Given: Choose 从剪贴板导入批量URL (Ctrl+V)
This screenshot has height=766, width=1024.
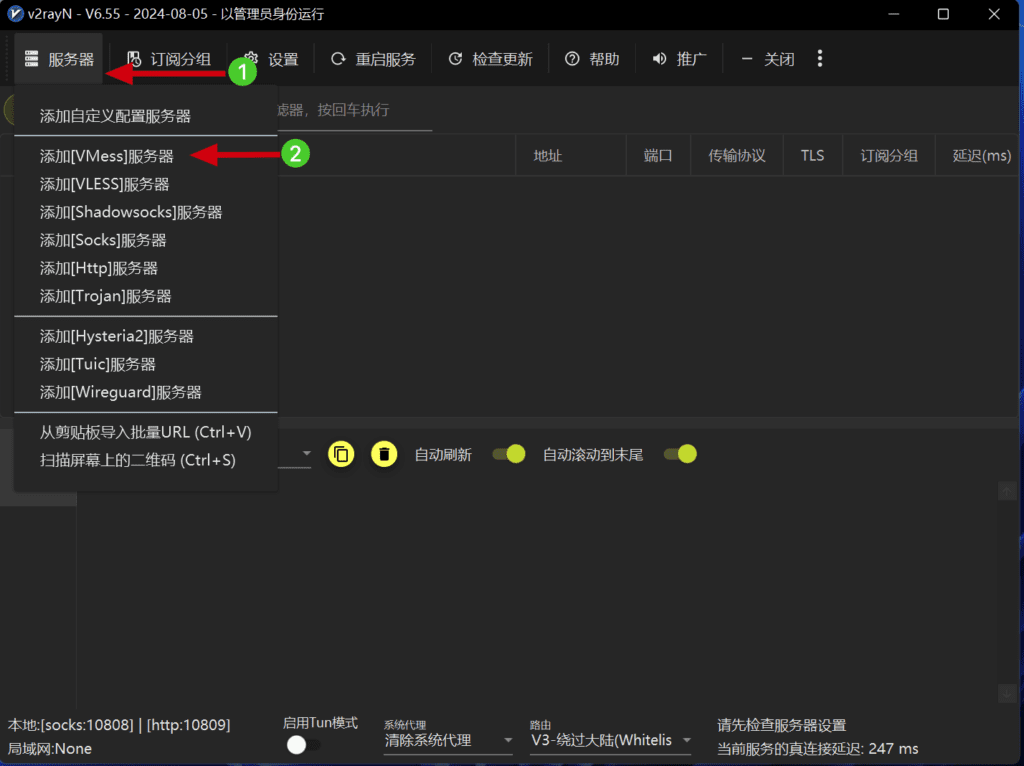Looking at the screenshot, I should coord(146,432).
